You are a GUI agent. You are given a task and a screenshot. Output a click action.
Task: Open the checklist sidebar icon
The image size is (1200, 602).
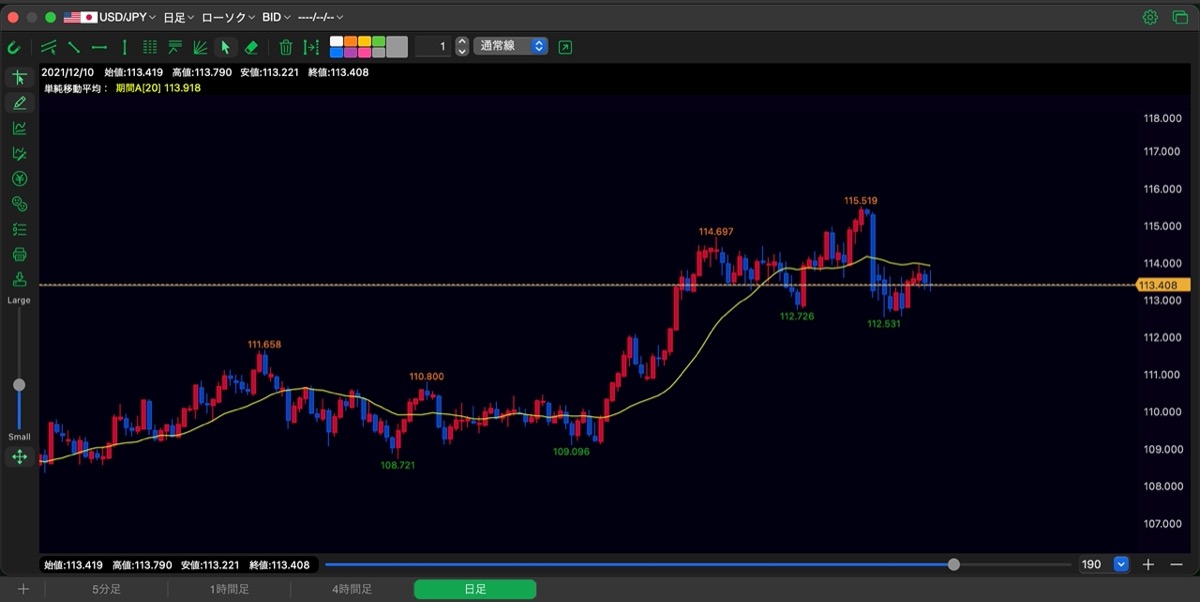(19, 229)
